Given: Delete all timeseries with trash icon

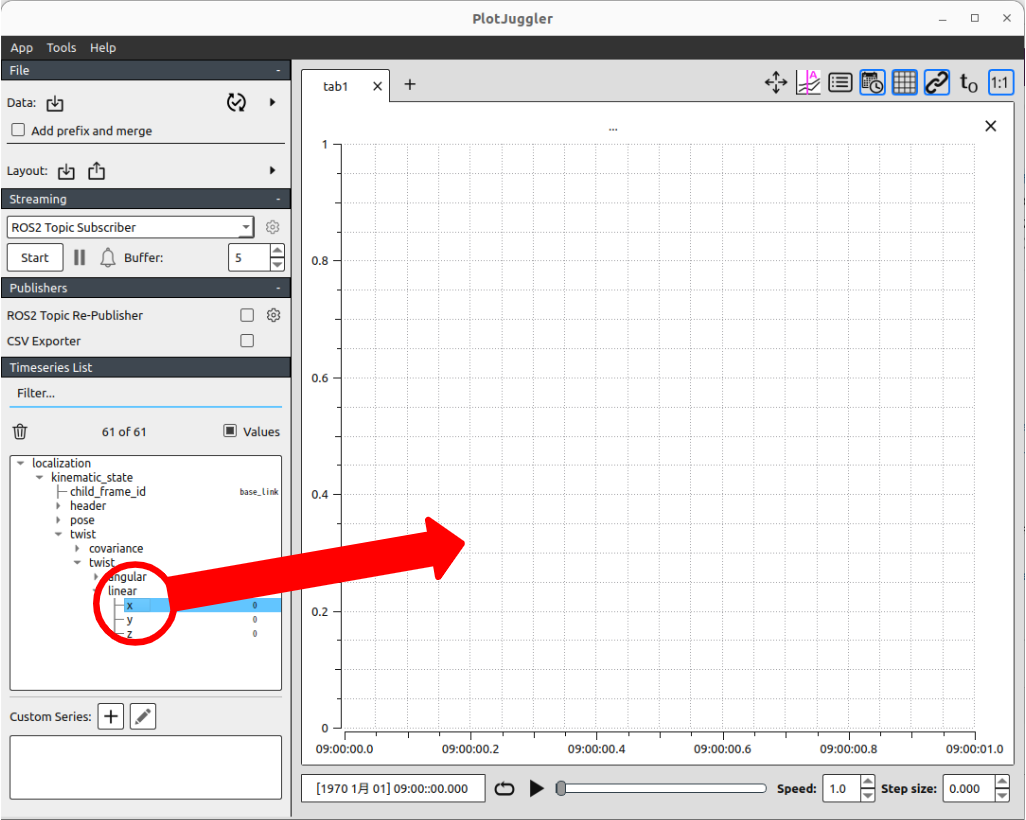Looking at the screenshot, I should pyautogui.click(x=20, y=432).
